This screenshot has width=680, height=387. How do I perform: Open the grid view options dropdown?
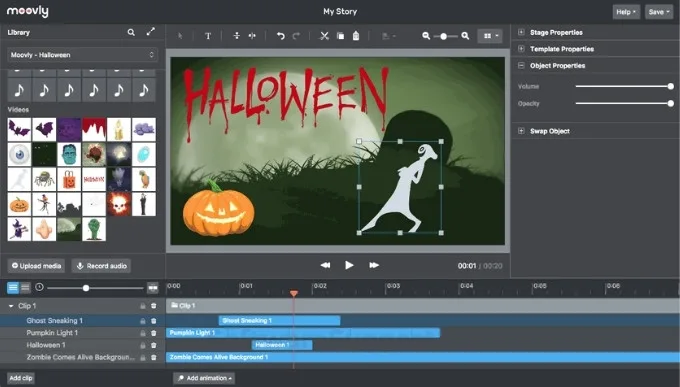click(490, 36)
